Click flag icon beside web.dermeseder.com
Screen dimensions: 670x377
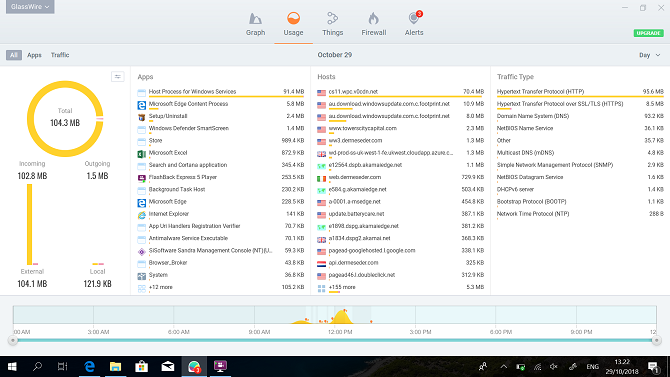[x=321, y=178]
